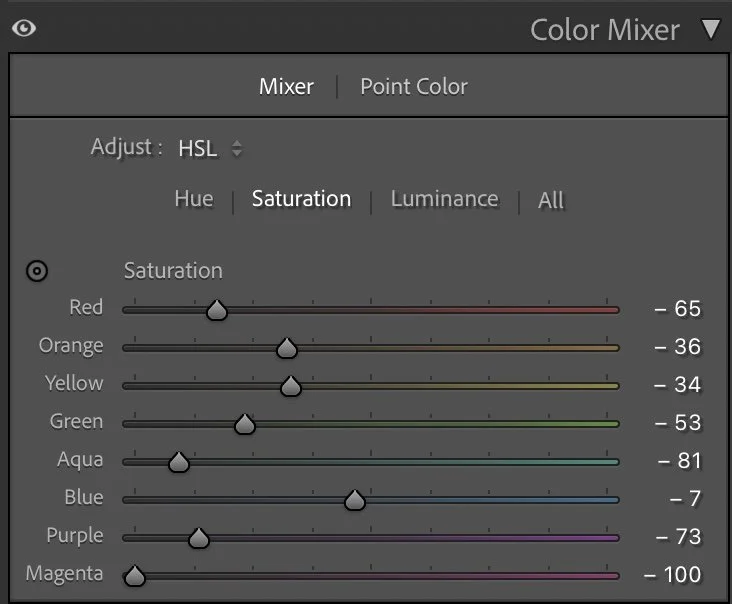Click the Green value field – 53
This screenshot has height=604, width=732.
[x=678, y=423]
